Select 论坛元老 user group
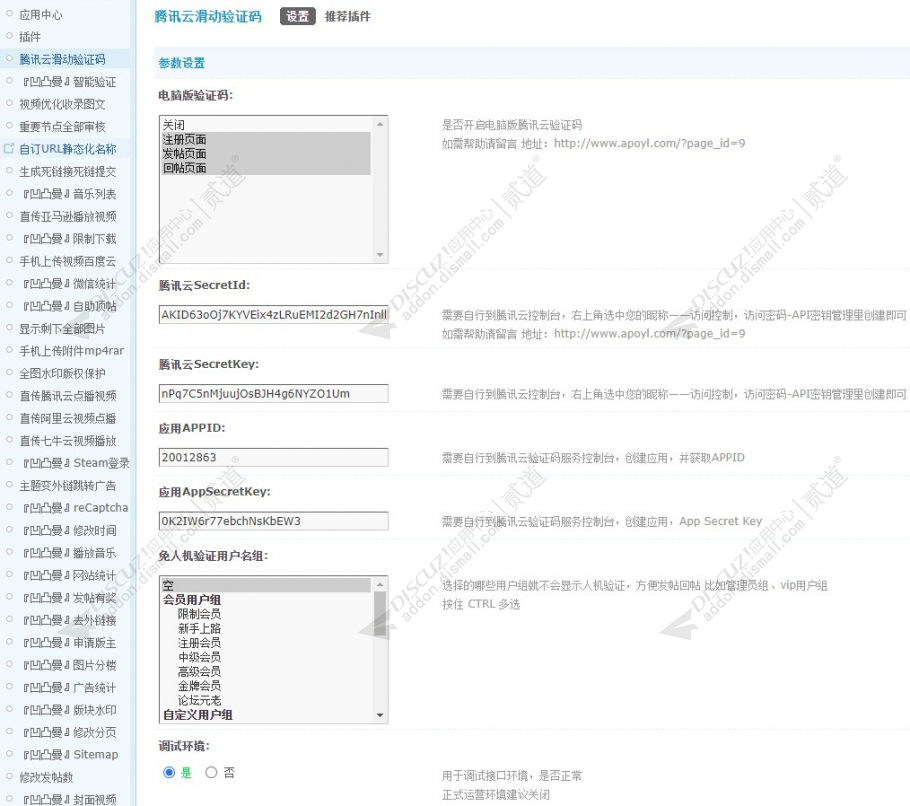910x806 pixels. (x=199, y=700)
